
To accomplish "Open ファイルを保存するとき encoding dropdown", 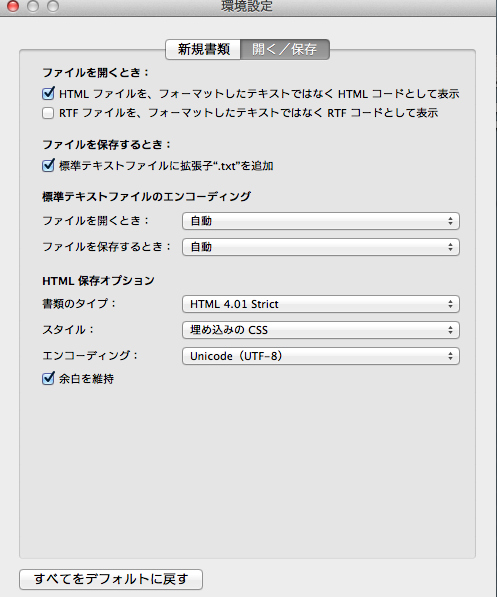I will coord(321,247).
